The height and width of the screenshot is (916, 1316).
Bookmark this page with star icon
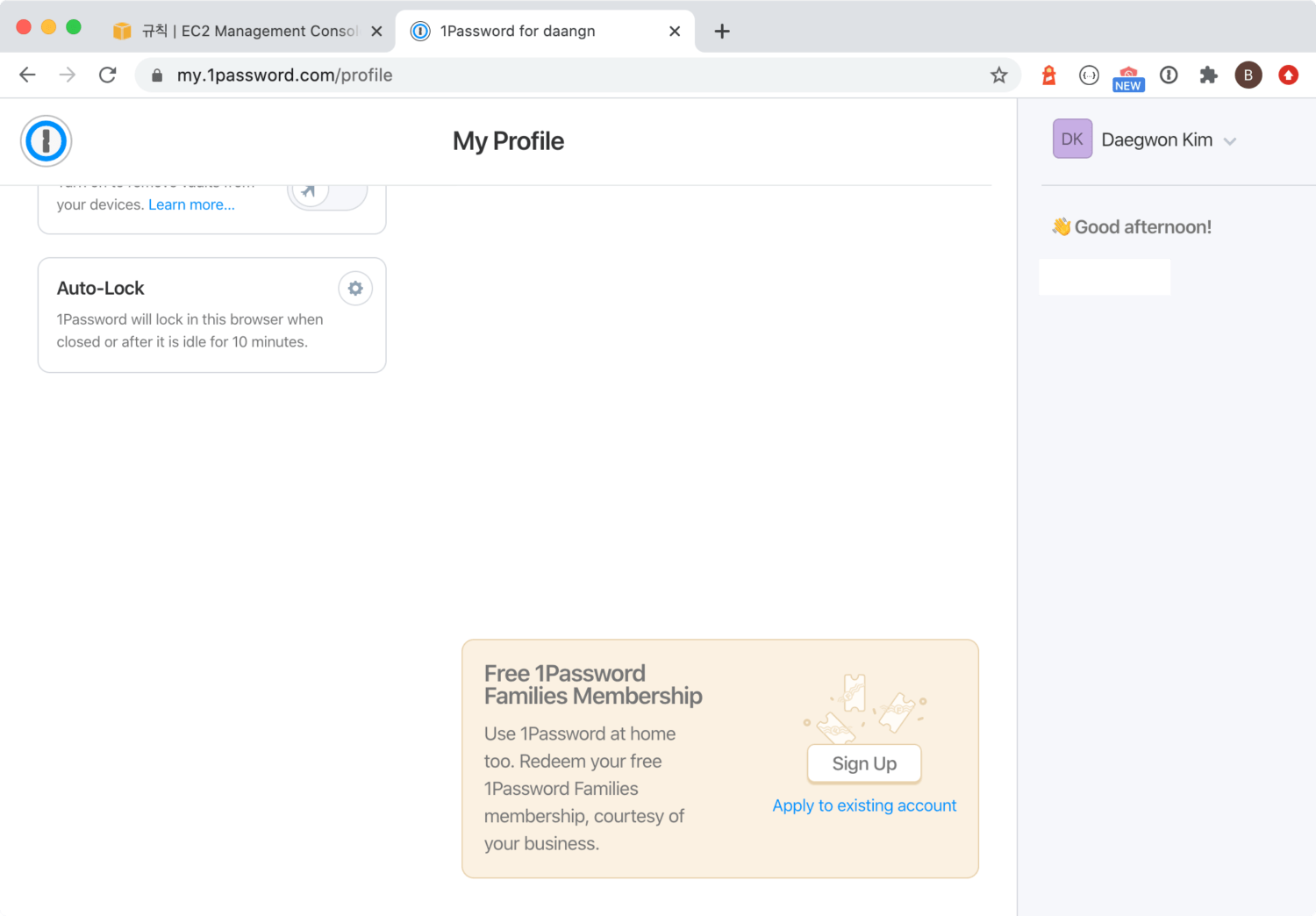998,75
